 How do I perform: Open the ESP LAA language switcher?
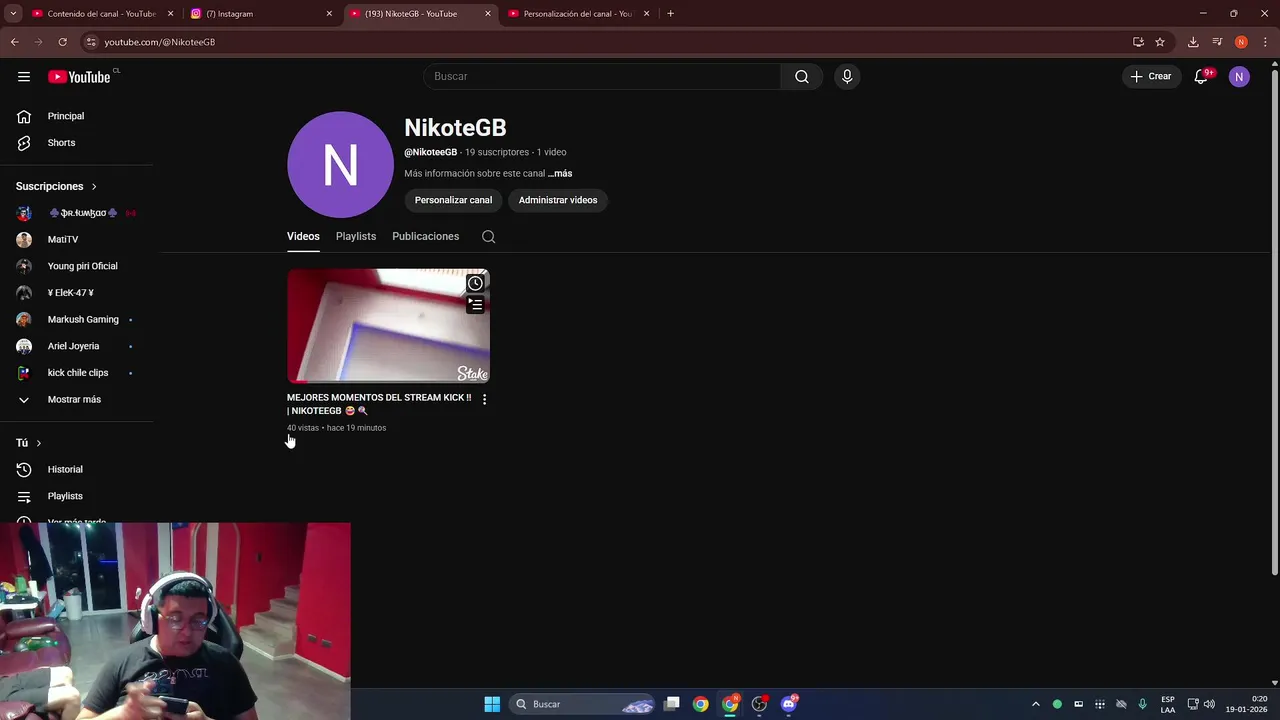(1168, 704)
